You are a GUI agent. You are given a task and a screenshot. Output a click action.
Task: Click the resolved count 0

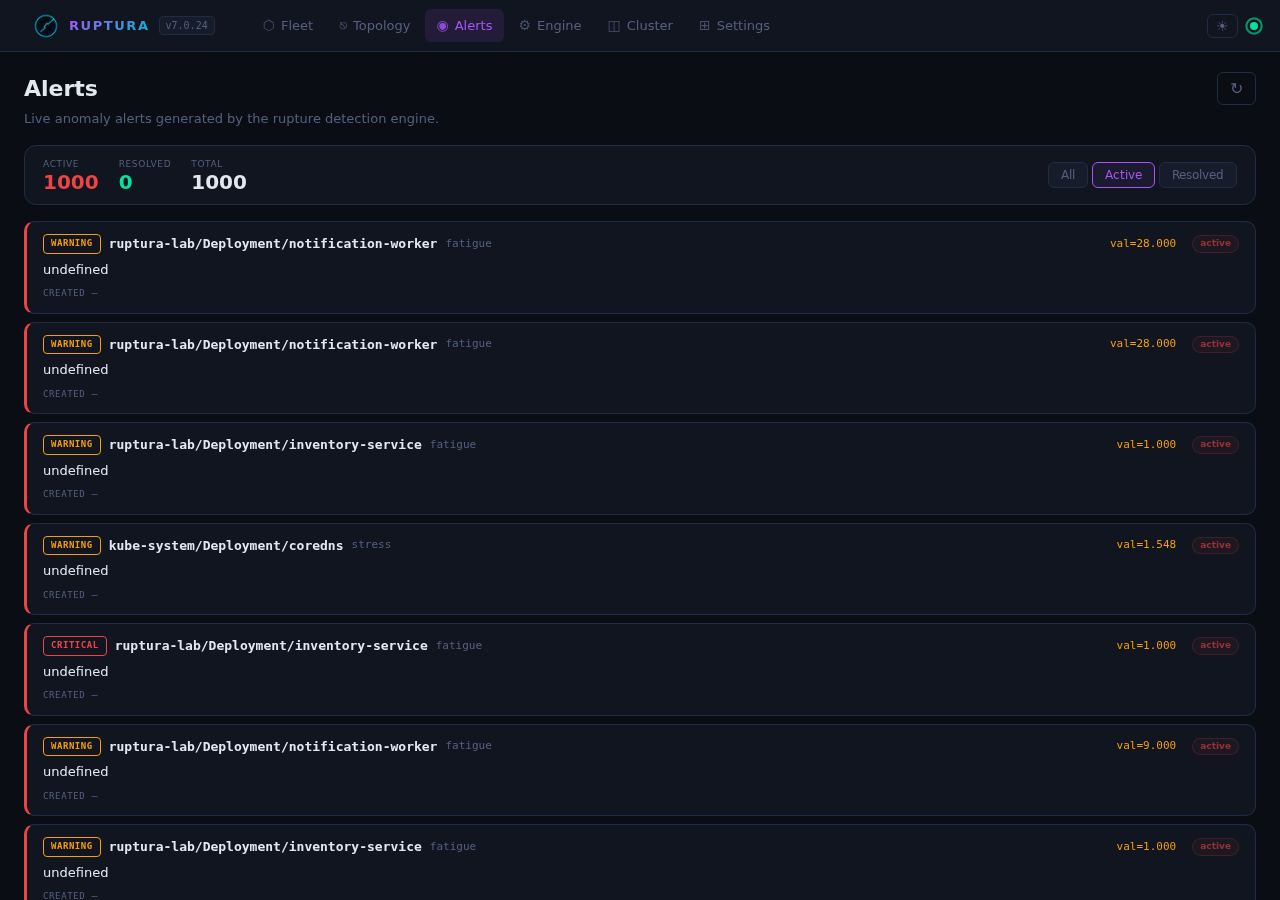point(126,183)
